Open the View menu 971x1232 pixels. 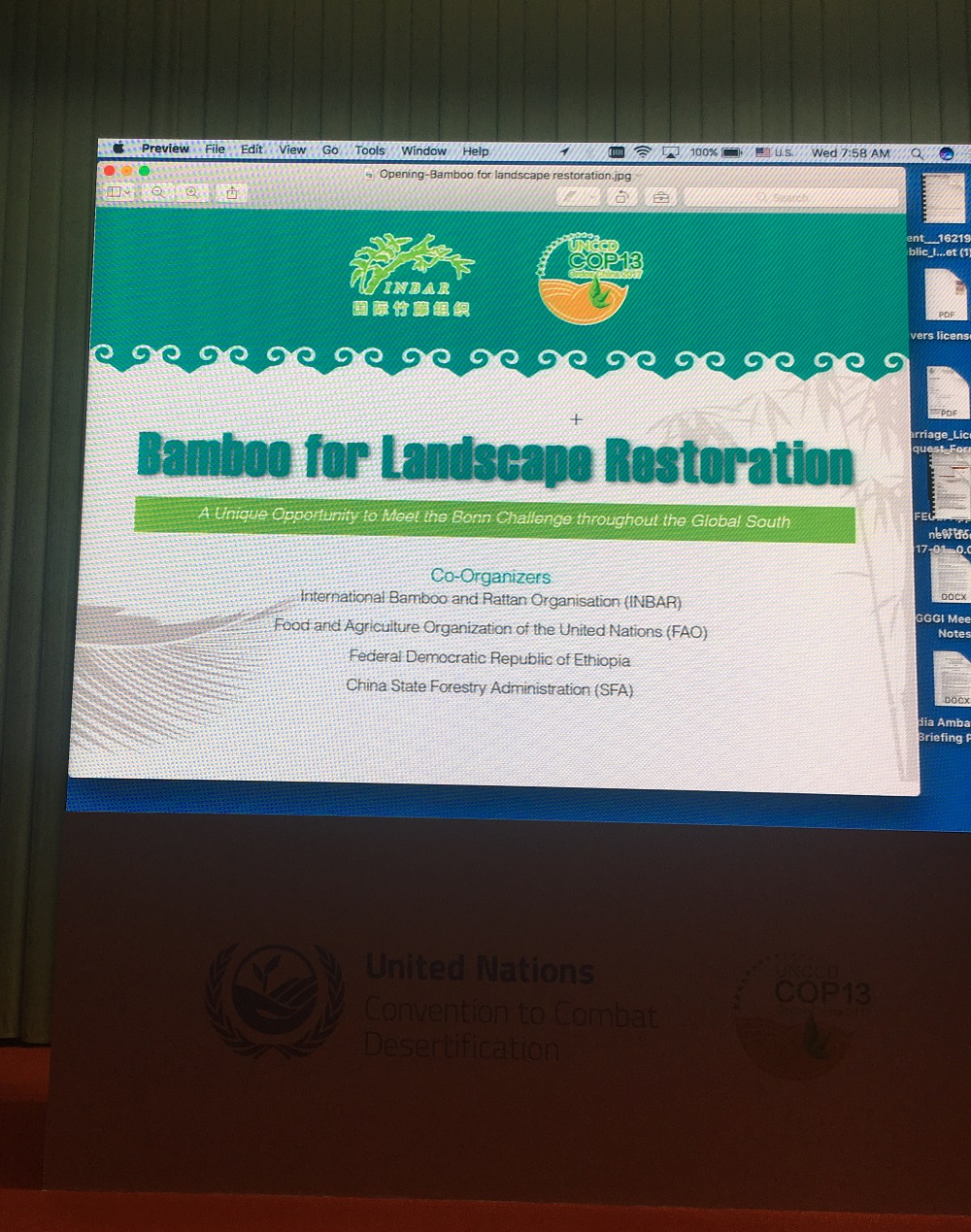coord(292,150)
